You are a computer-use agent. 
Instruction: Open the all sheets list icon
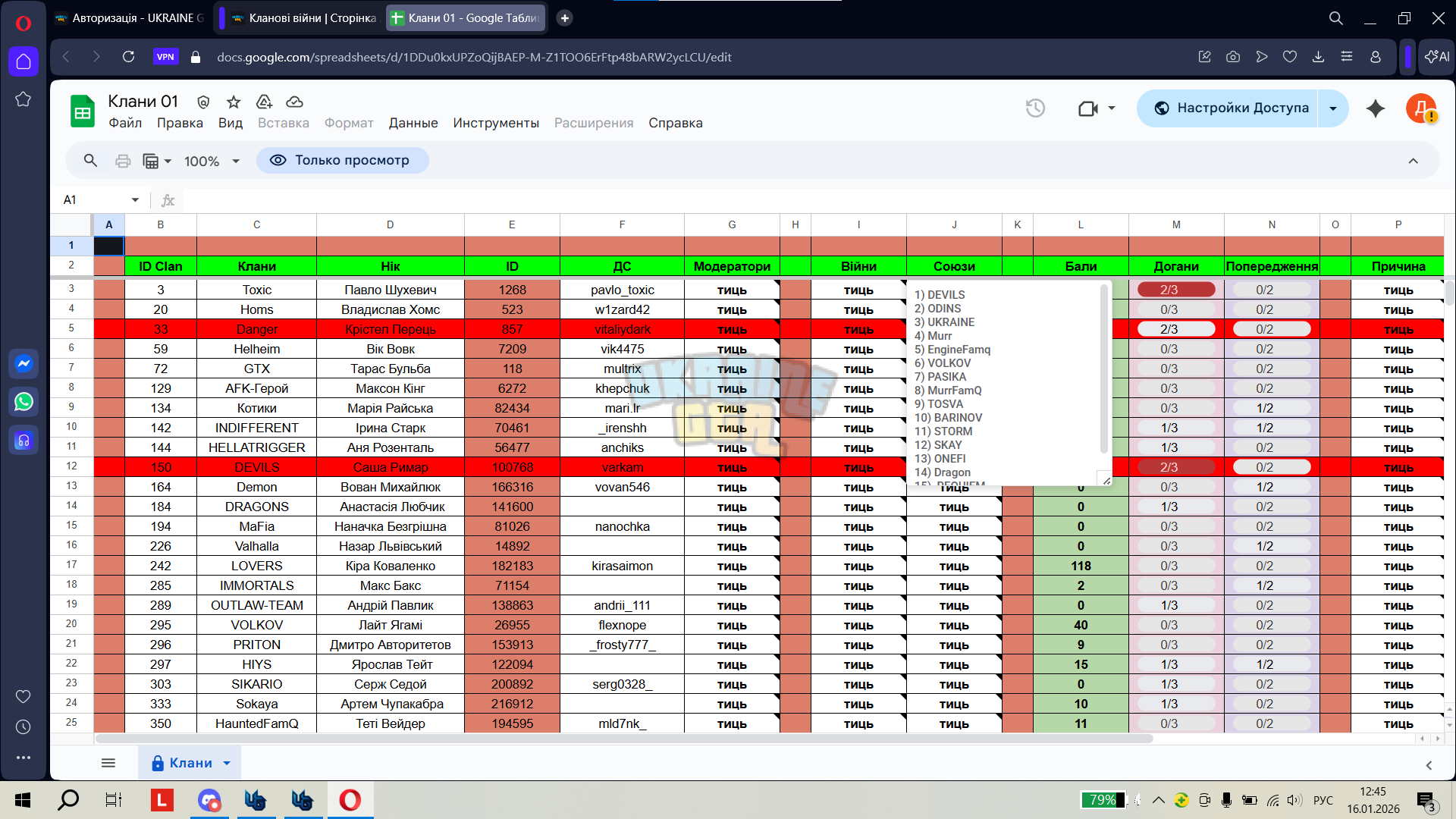point(108,763)
